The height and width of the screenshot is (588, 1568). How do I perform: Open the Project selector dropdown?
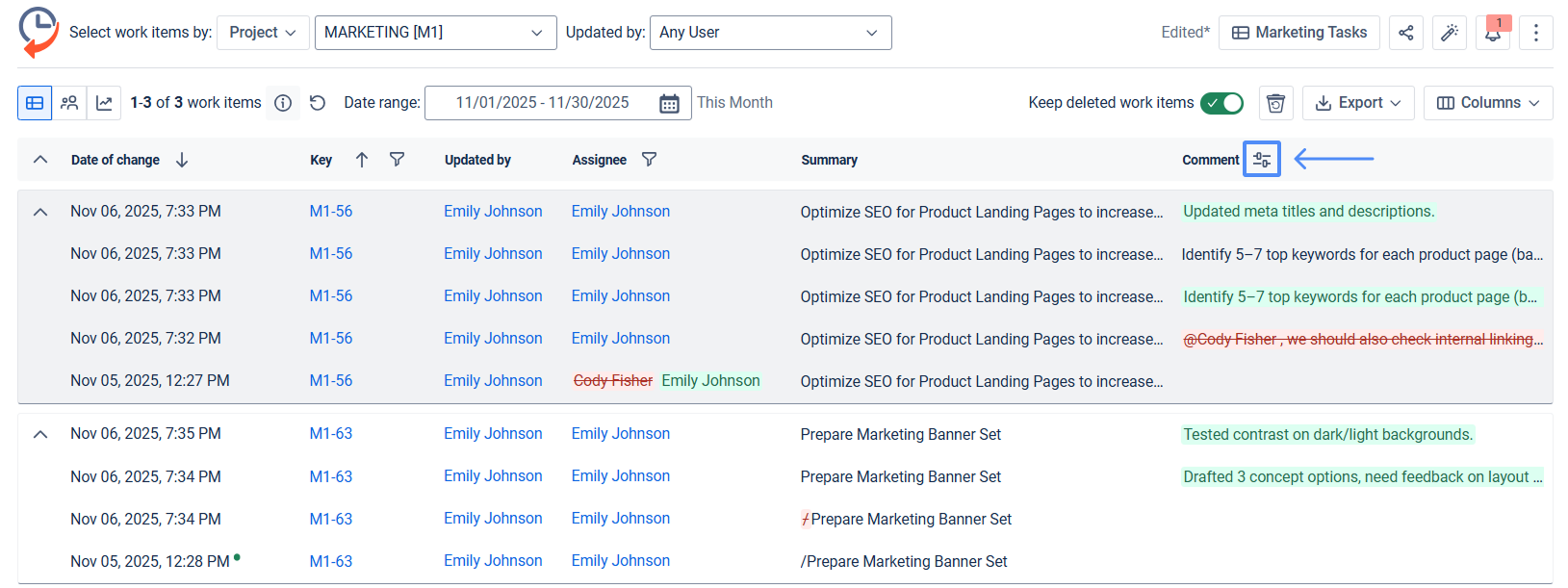tap(263, 33)
